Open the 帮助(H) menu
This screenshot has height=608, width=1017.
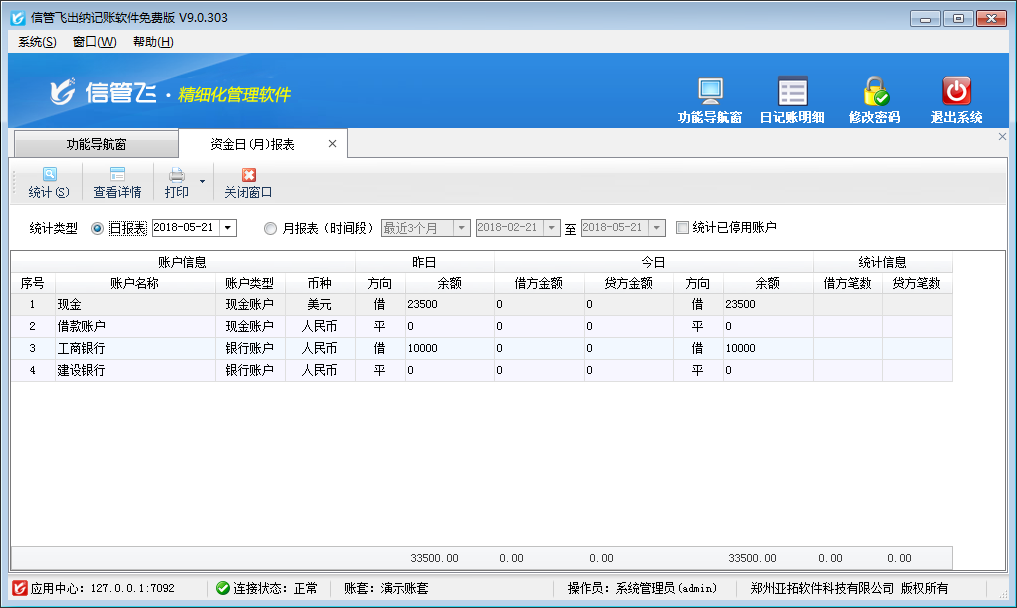point(153,42)
